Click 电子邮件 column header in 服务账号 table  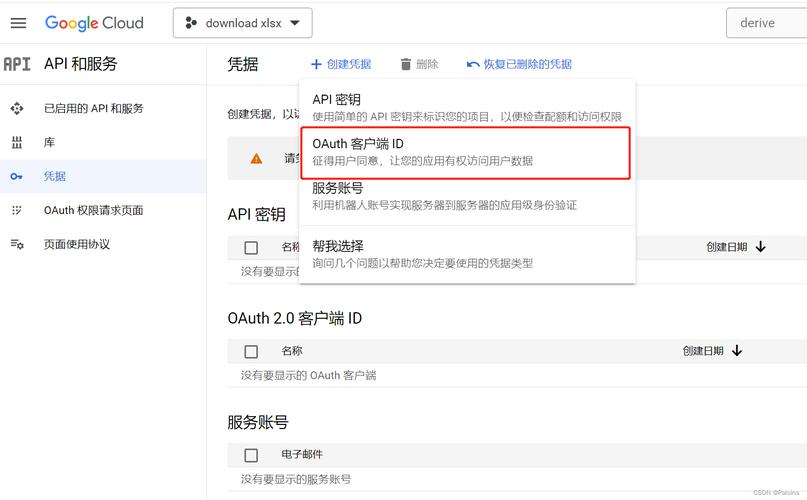pos(302,454)
